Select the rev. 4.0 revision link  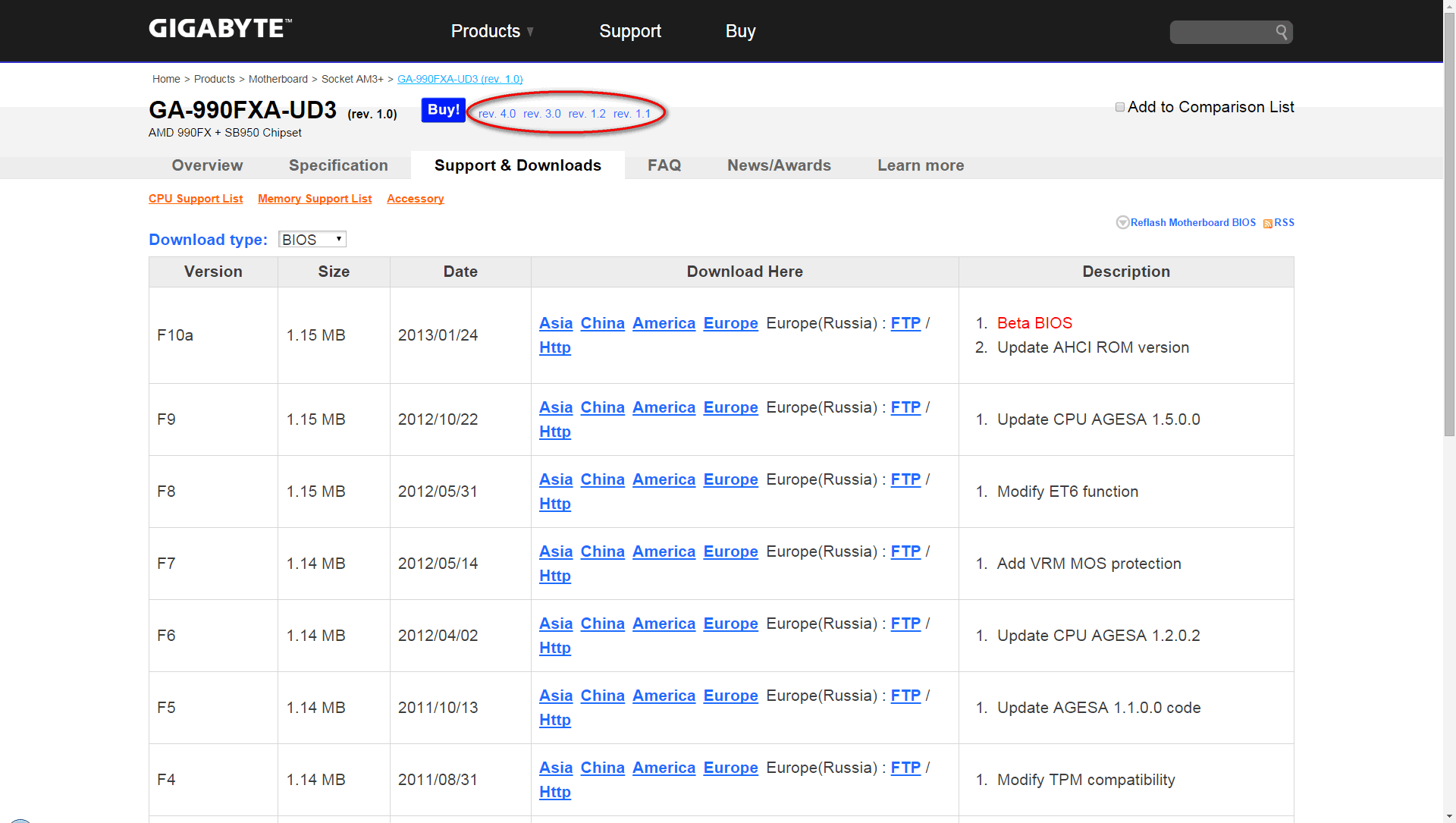click(497, 114)
